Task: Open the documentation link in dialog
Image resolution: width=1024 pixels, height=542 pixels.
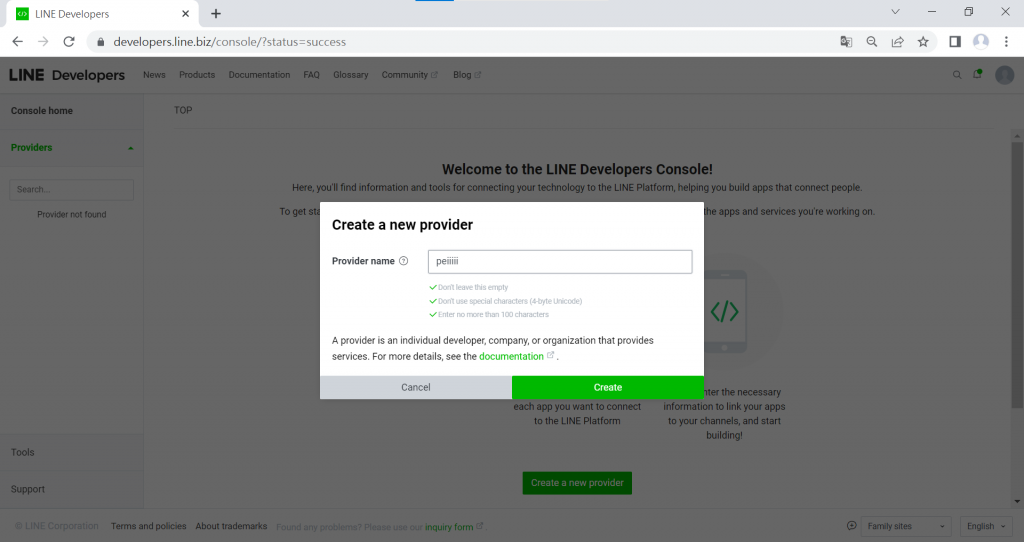Action: 511,357
